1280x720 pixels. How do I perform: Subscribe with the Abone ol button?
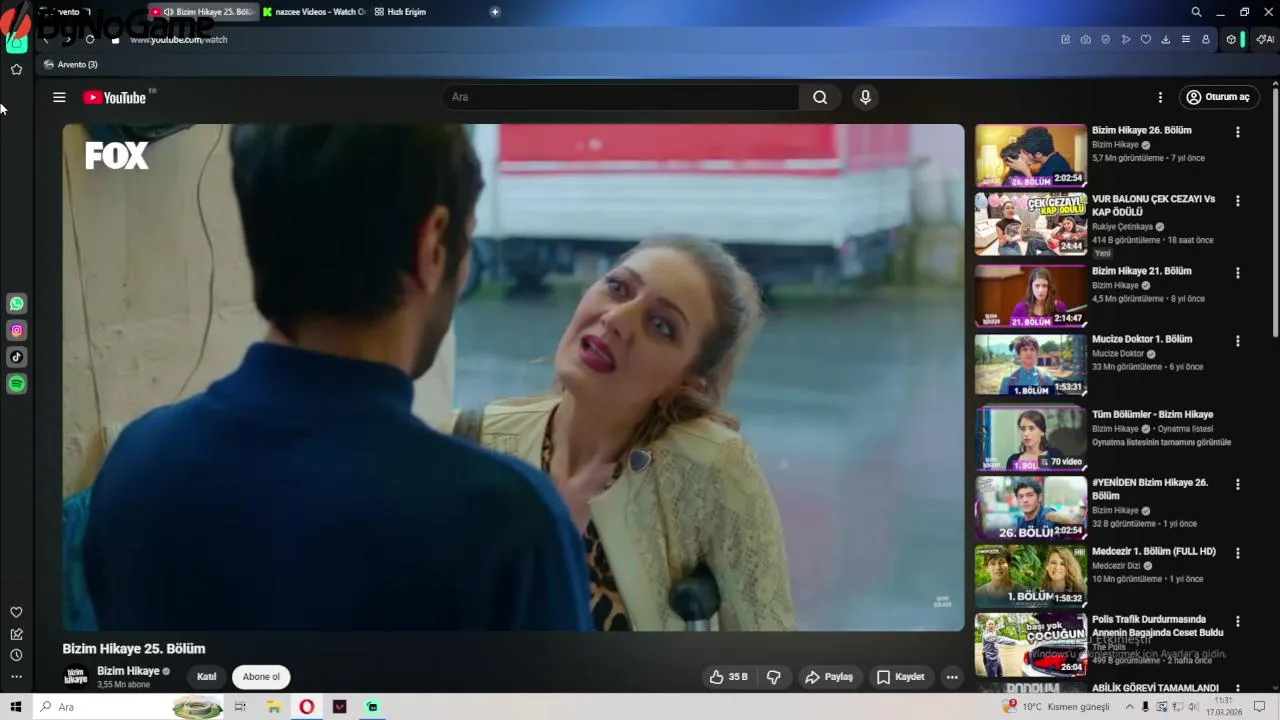pyautogui.click(x=261, y=677)
